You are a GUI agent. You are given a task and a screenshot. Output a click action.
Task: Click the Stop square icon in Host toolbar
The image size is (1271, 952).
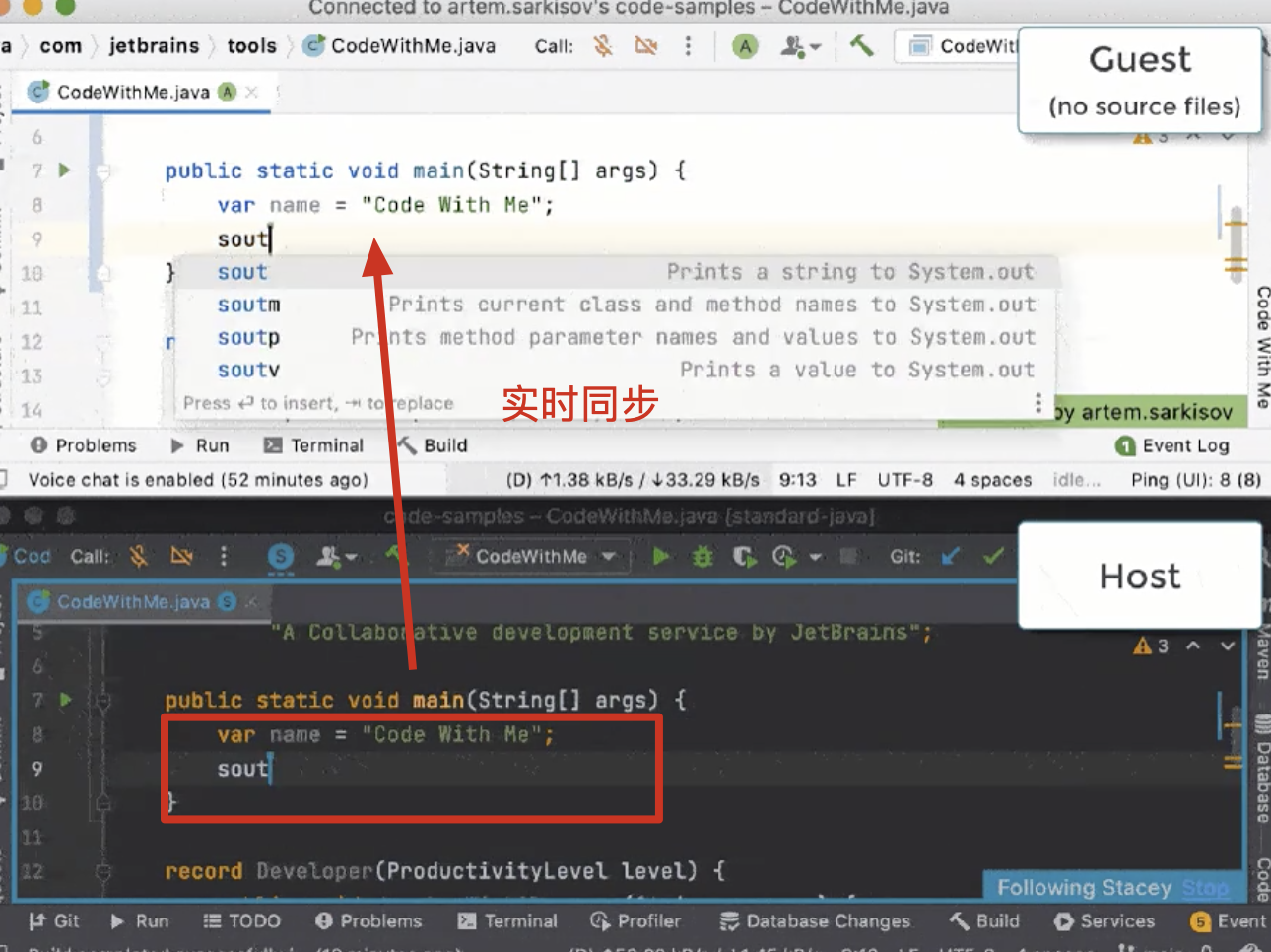847,557
